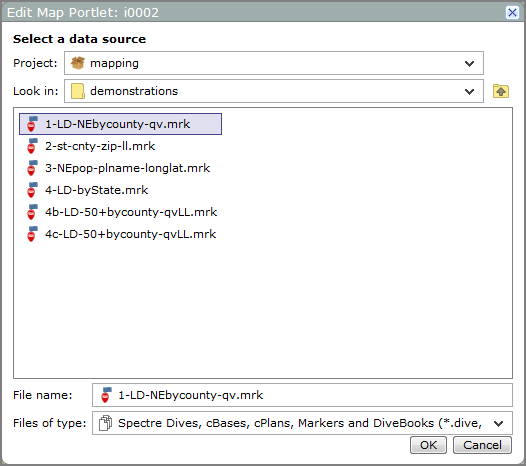Click the OK button
The height and width of the screenshot is (466, 526).
428,445
